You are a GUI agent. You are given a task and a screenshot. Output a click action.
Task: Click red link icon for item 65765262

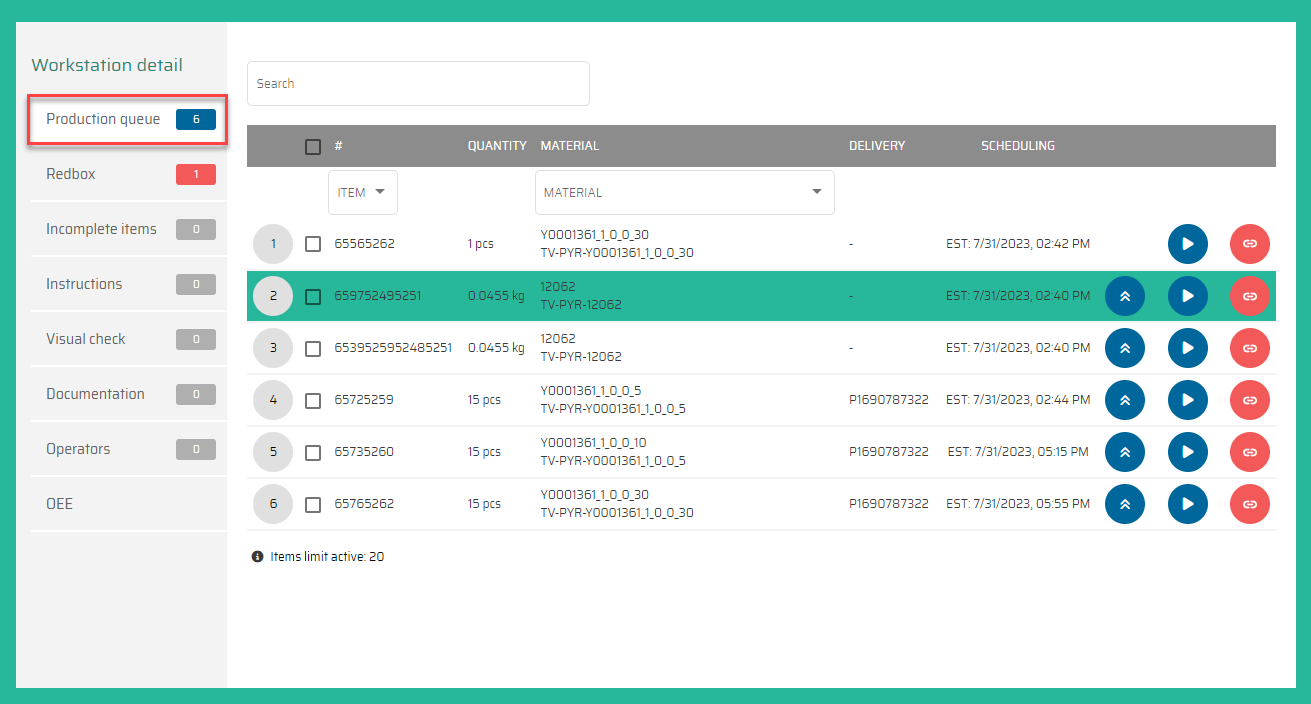pyautogui.click(x=1249, y=504)
